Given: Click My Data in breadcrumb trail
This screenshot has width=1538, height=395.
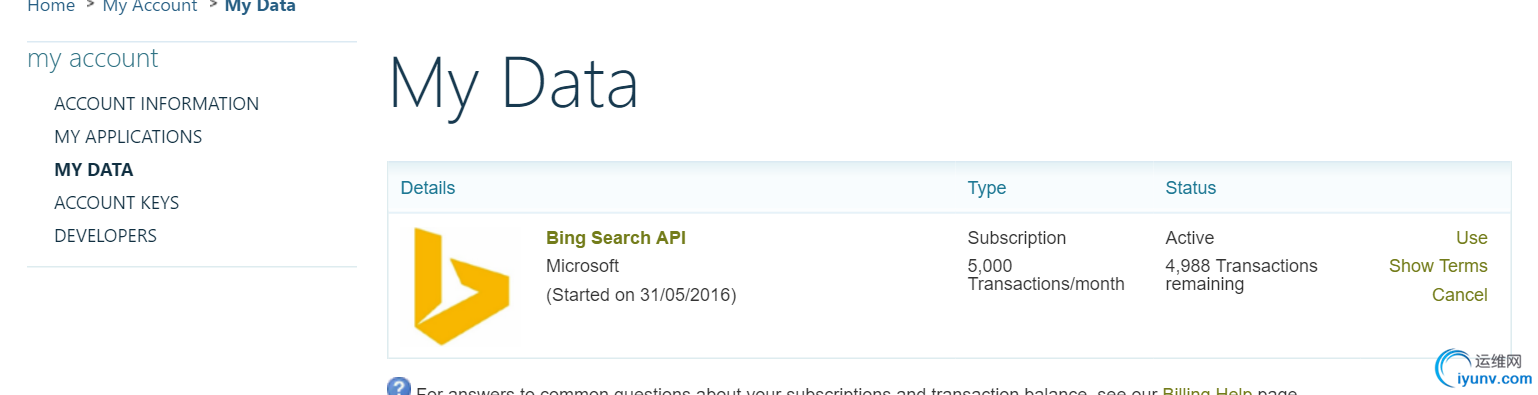Looking at the screenshot, I should [260, 6].
